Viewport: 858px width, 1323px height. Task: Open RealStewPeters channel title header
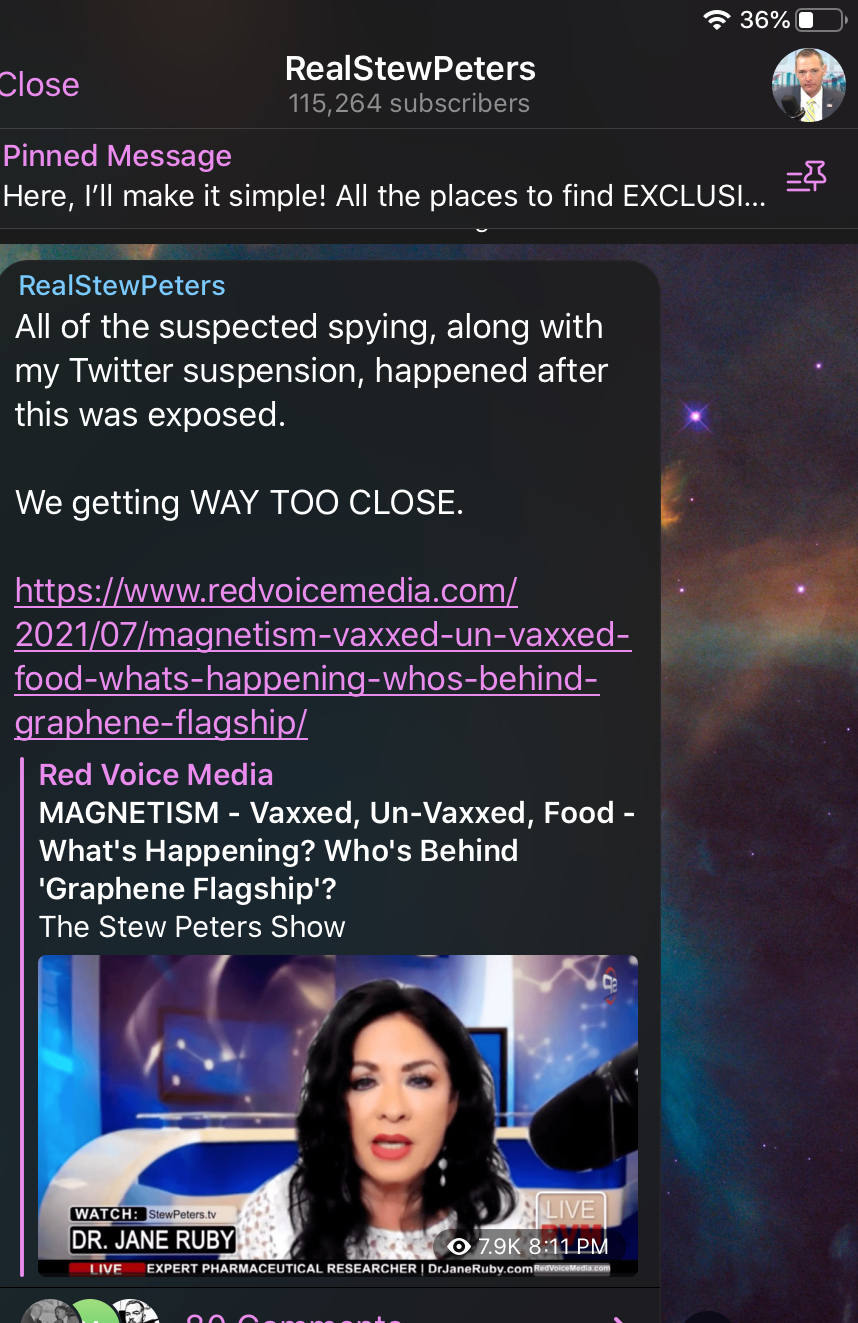click(410, 68)
